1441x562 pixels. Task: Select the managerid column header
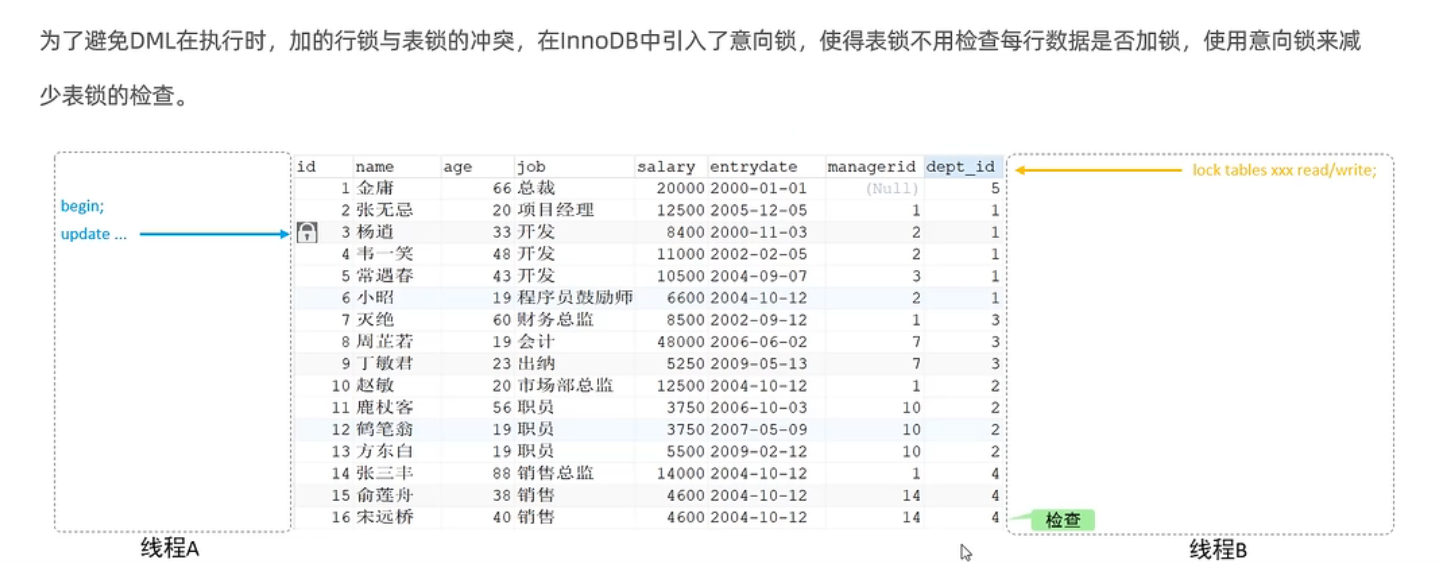pos(872,167)
